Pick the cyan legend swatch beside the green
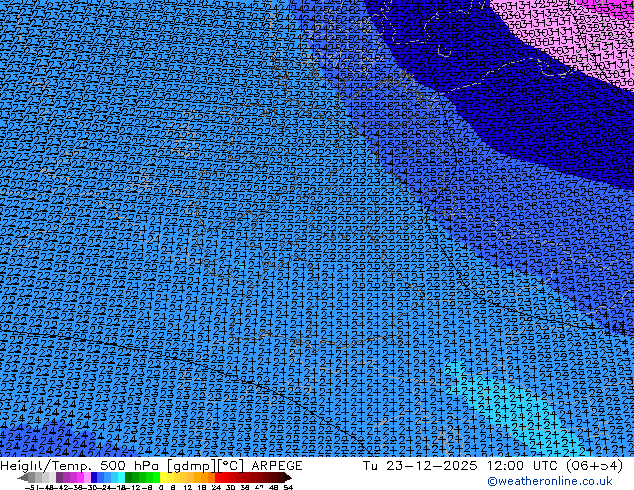 122,478
